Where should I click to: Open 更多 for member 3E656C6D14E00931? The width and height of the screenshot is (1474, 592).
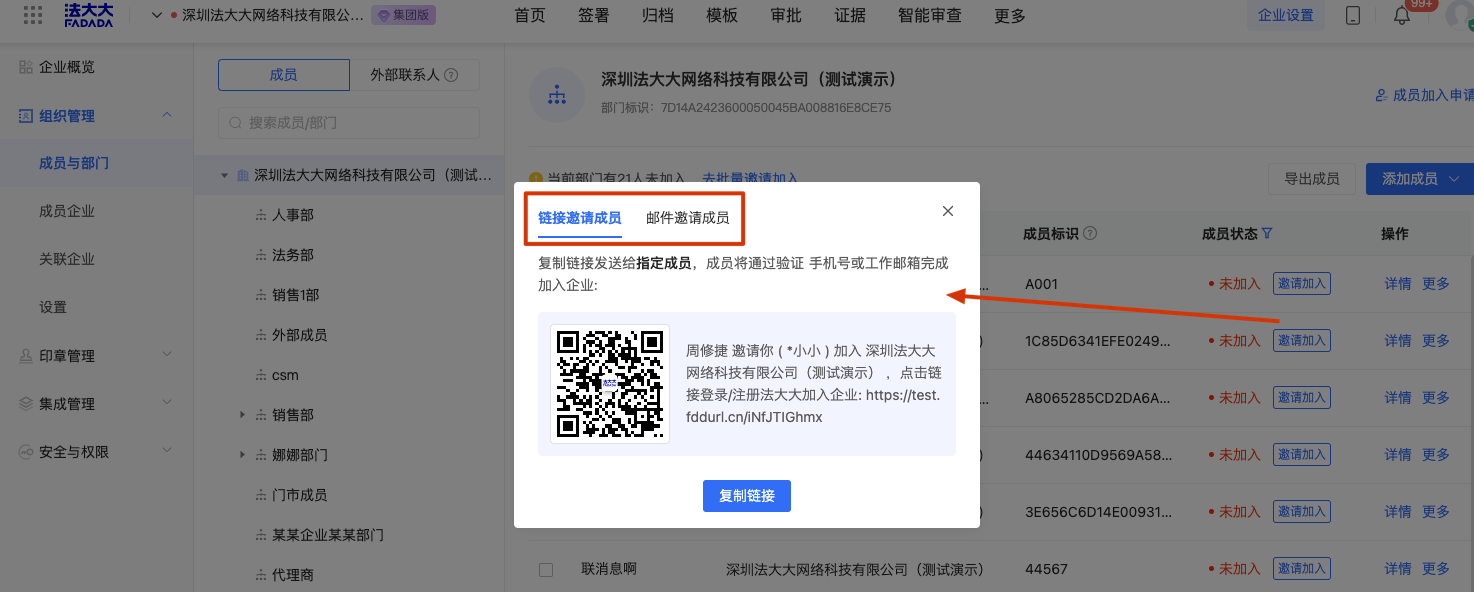coord(1436,512)
